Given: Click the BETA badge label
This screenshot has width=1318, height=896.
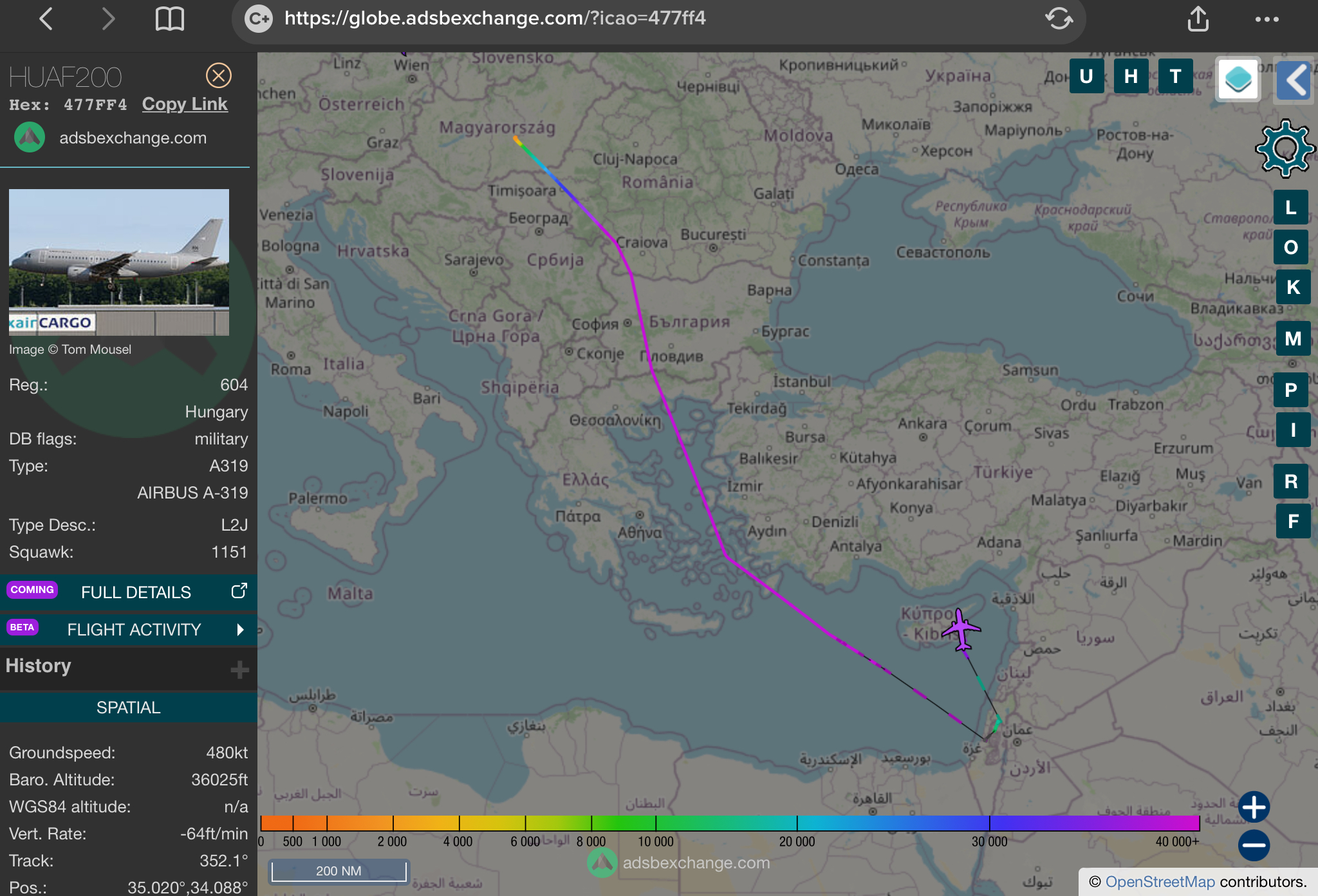Looking at the screenshot, I should click(x=23, y=627).
